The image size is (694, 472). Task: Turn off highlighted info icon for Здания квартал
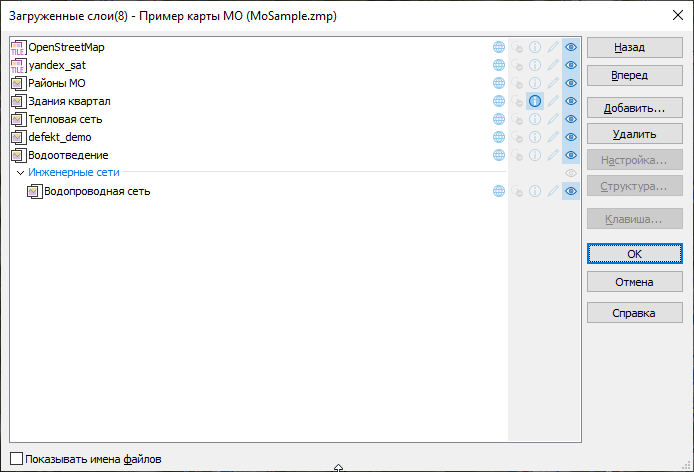(x=535, y=101)
